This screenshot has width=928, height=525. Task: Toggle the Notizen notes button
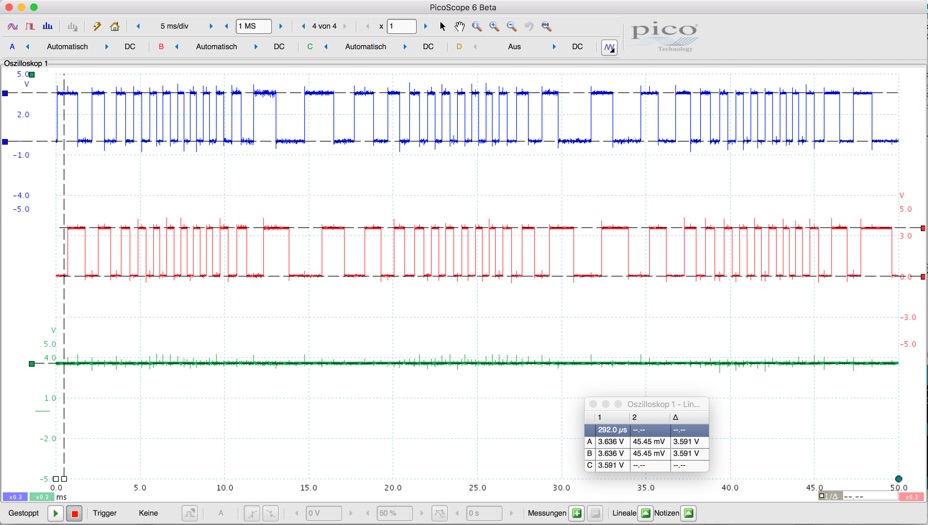click(688, 513)
